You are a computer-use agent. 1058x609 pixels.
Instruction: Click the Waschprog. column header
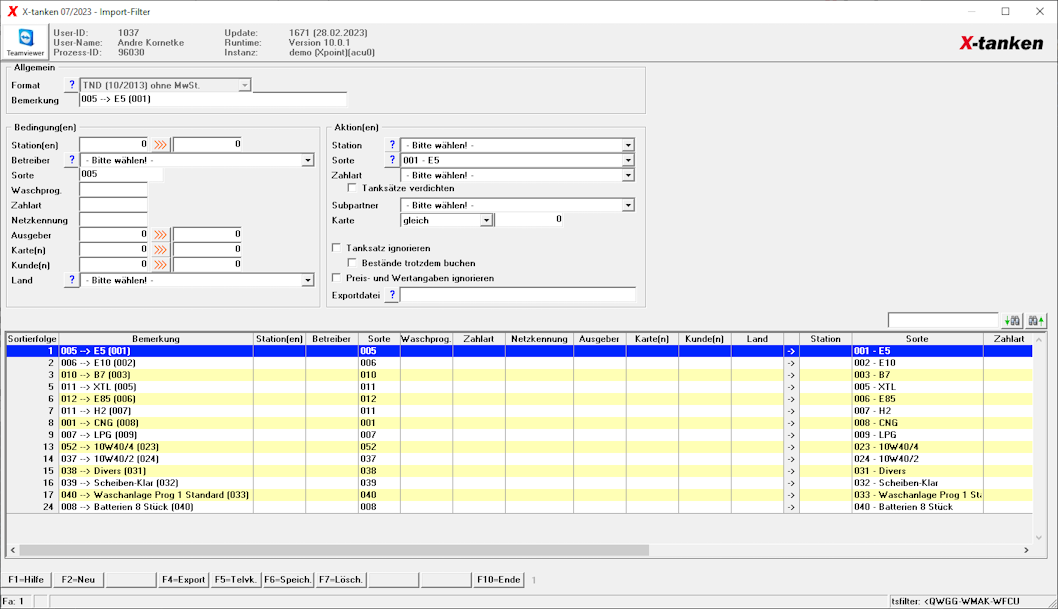(x=426, y=339)
